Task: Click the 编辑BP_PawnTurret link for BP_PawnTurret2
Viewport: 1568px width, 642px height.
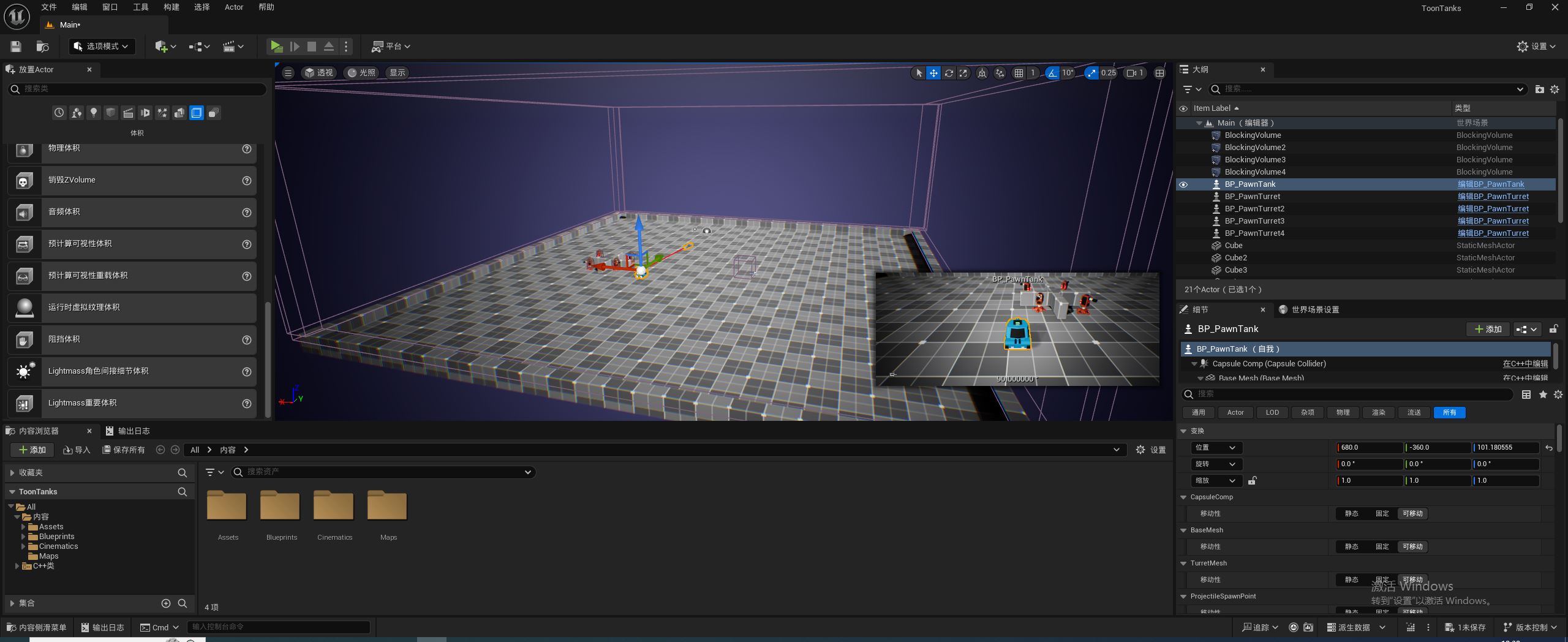Action: coord(1493,209)
